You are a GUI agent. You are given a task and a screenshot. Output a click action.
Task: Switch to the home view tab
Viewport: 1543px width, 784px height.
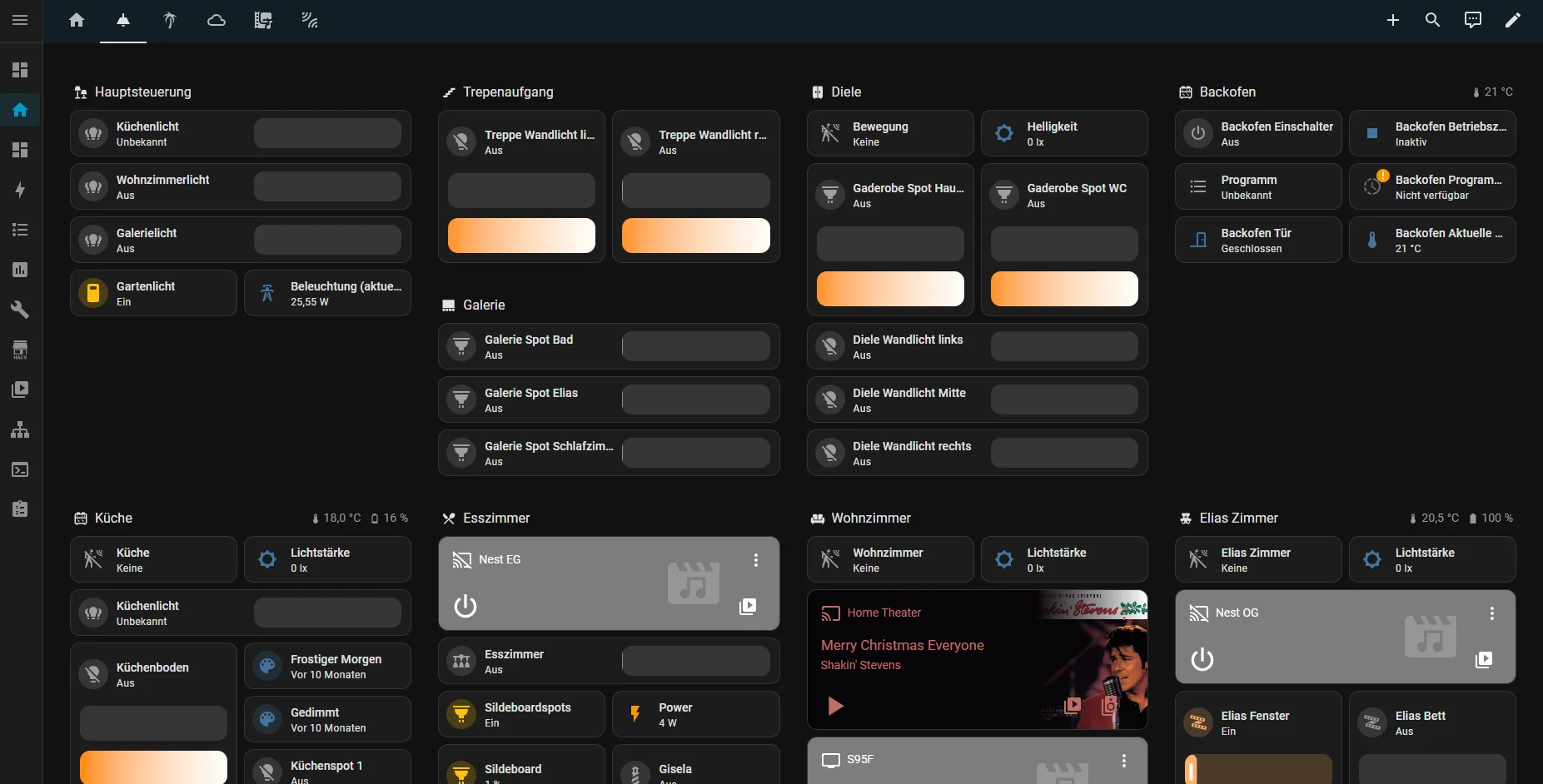coord(77,20)
